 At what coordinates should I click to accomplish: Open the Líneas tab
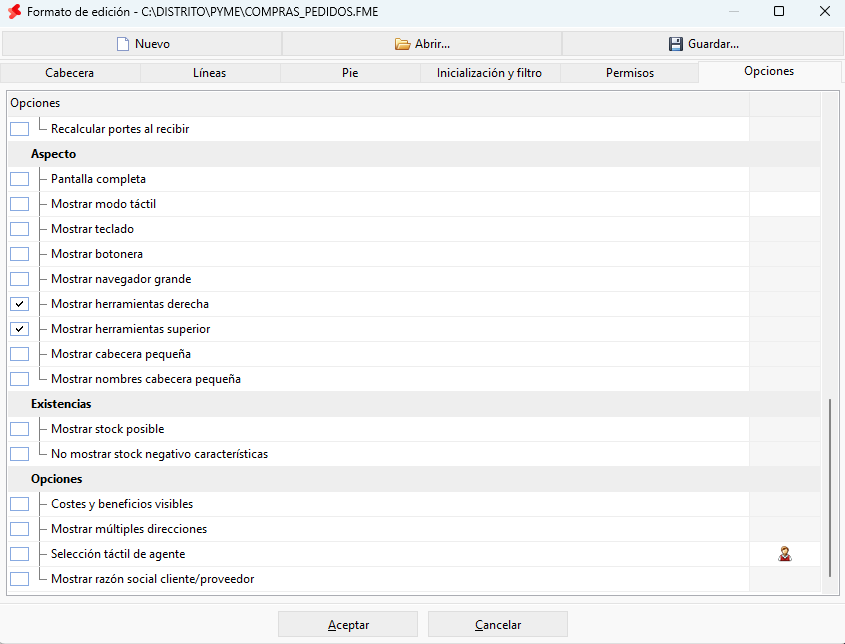point(210,73)
